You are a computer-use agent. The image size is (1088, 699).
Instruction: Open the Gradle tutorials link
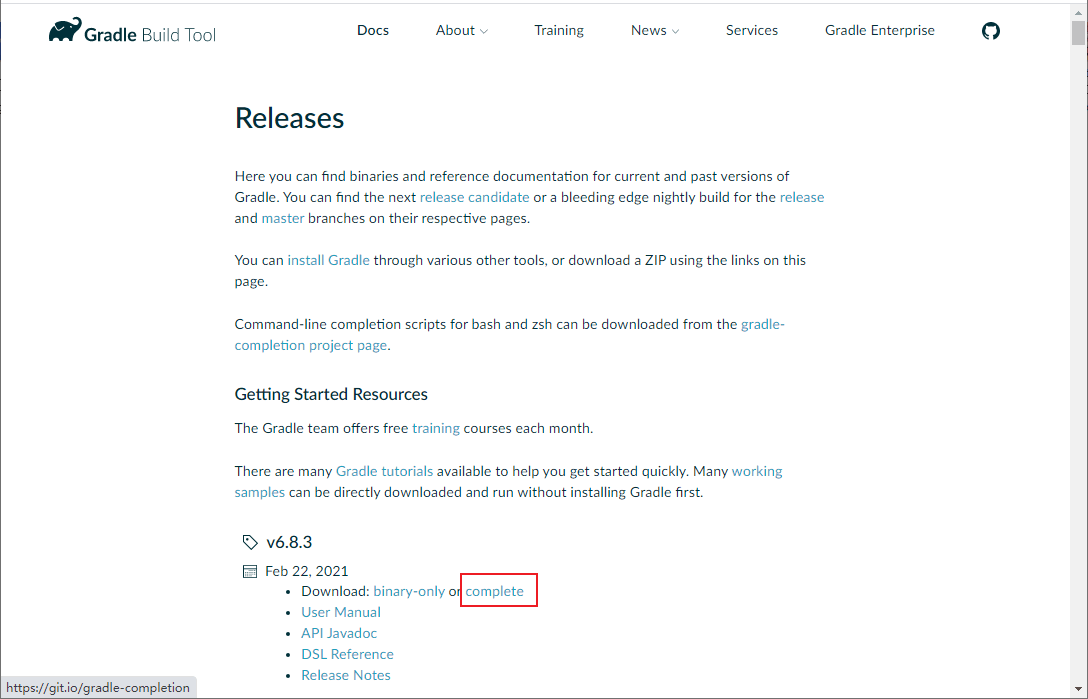tap(384, 471)
